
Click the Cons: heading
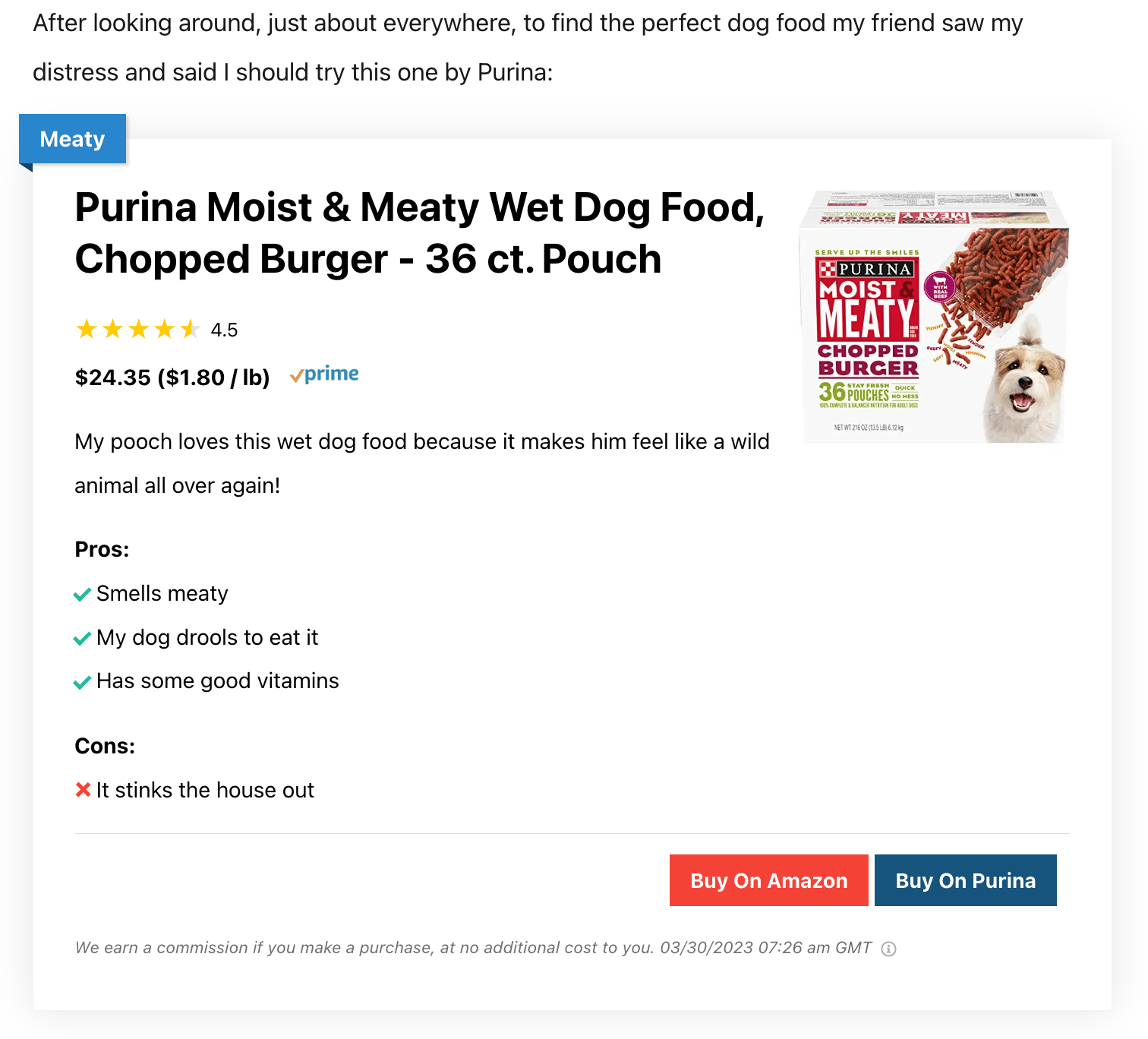point(105,746)
